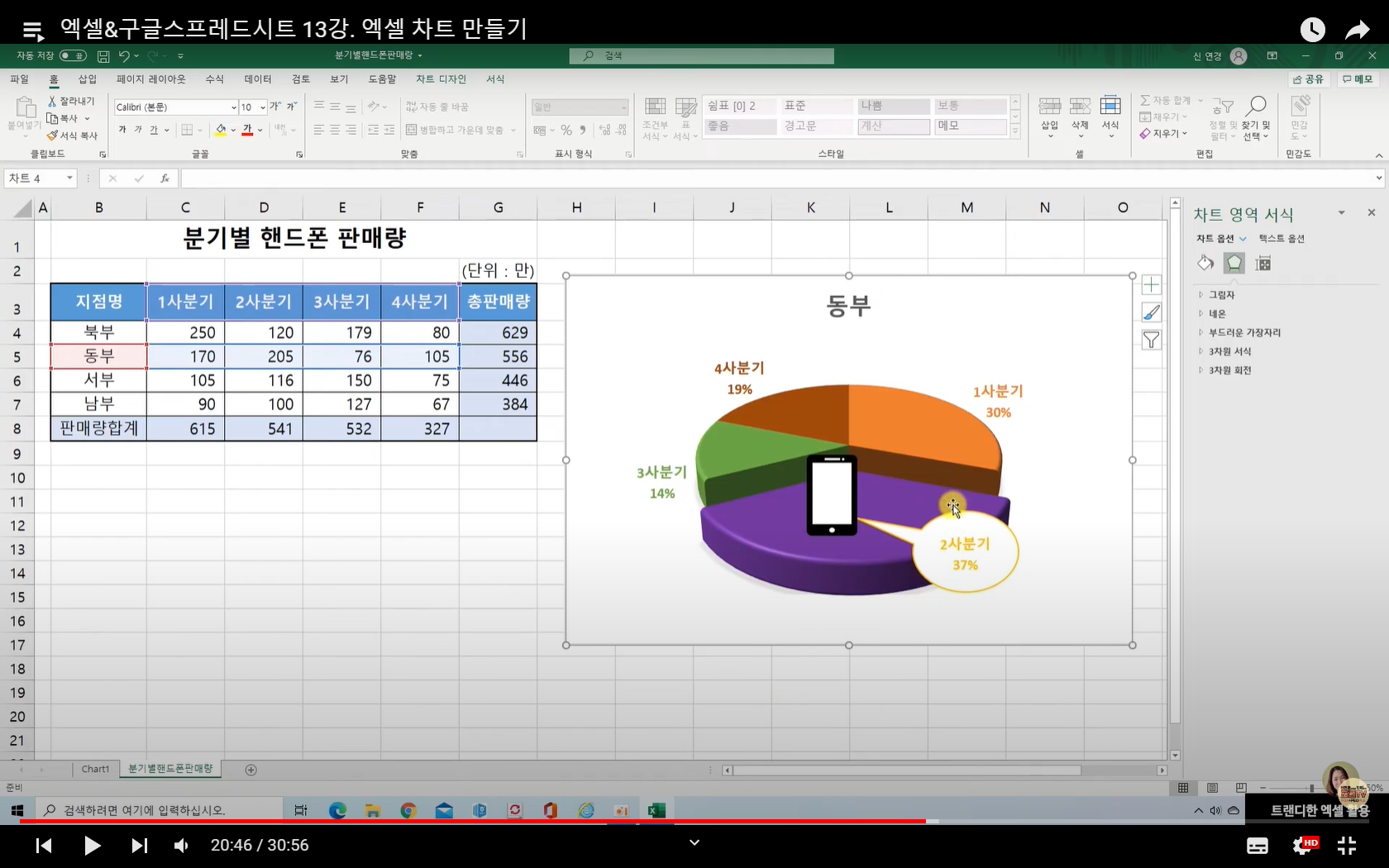Viewport: 1389px width, 868px height.
Task: Add a new sheet with plus button
Action: (x=251, y=770)
